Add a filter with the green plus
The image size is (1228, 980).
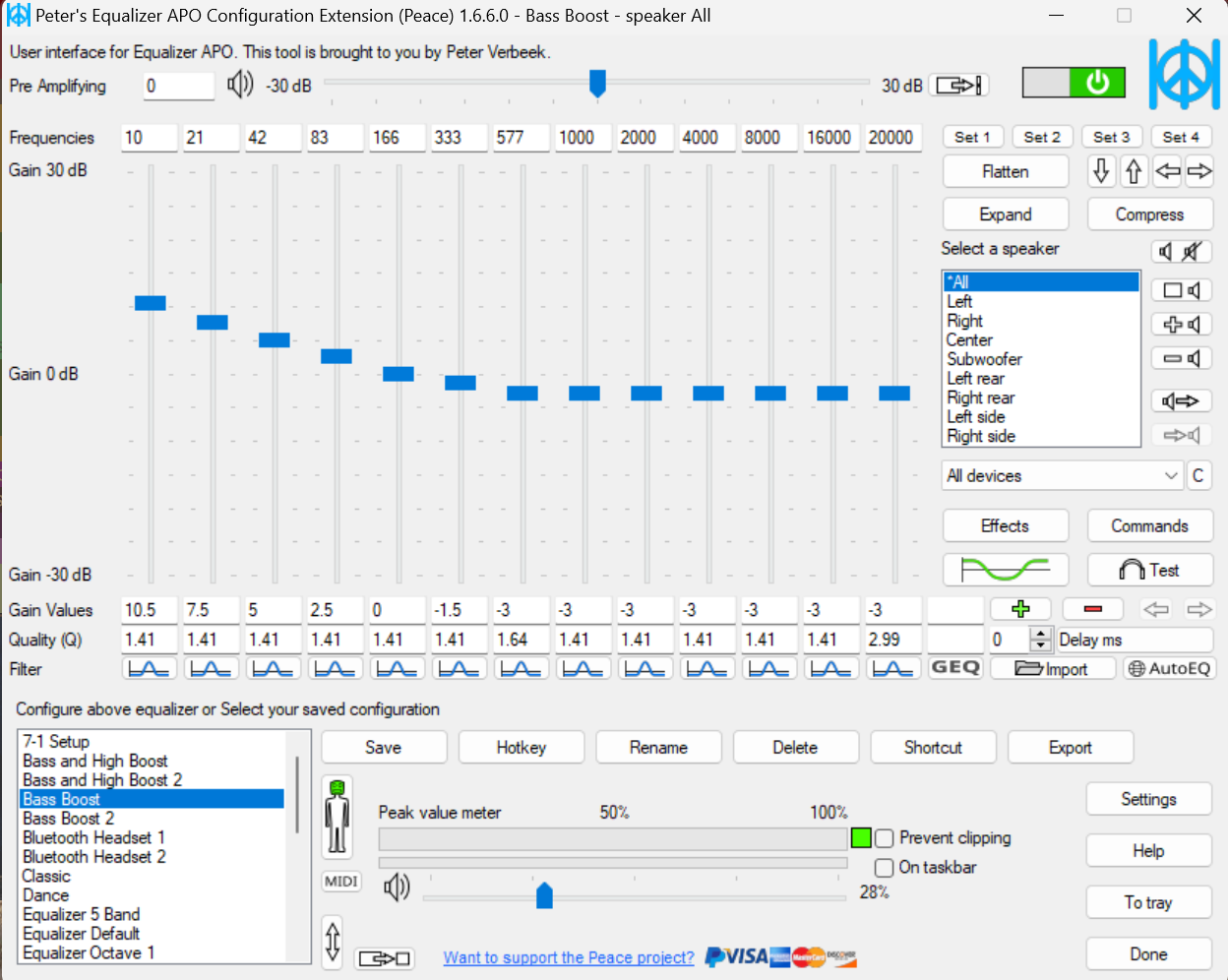1020,609
